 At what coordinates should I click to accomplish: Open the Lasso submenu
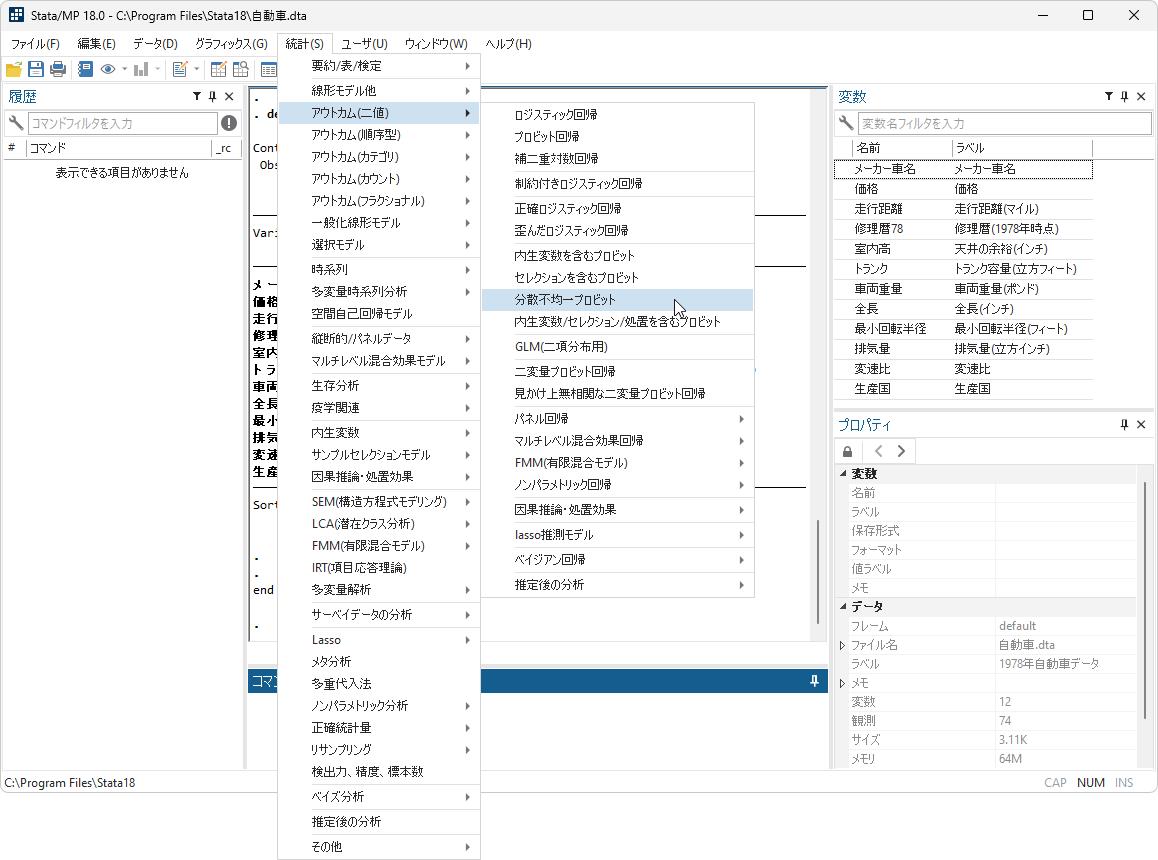coord(379,639)
